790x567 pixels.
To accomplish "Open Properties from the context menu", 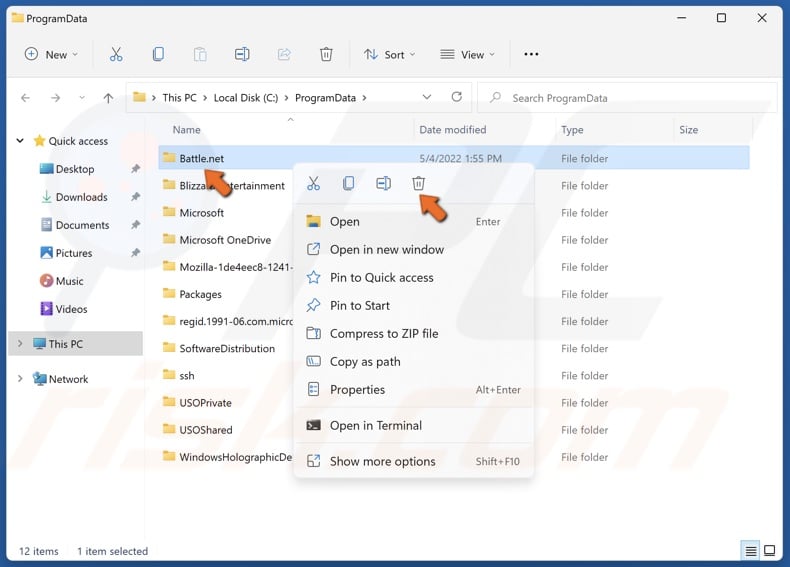I will point(414,390).
